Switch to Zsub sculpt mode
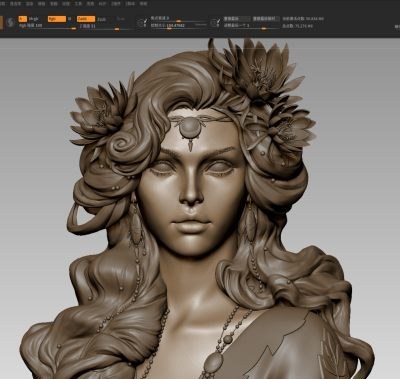Screen dimensions: 400x379 102,19
